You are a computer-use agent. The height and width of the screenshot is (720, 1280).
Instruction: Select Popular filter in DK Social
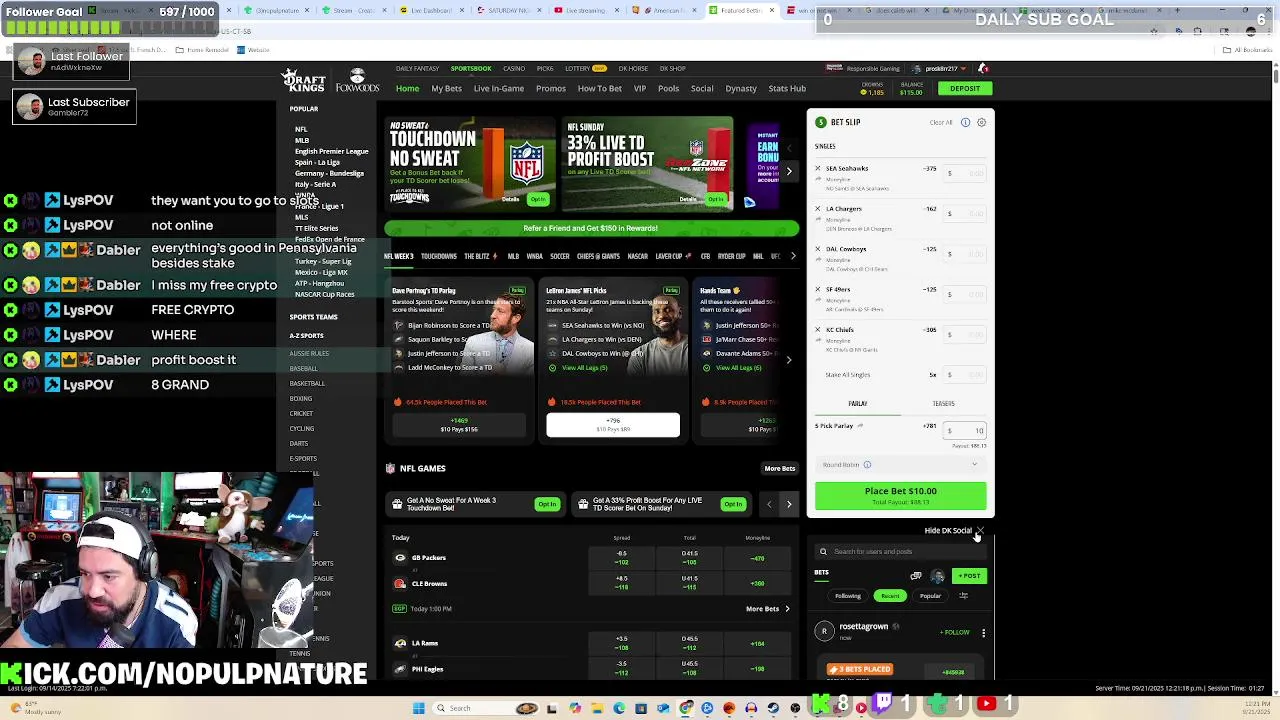click(931, 596)
